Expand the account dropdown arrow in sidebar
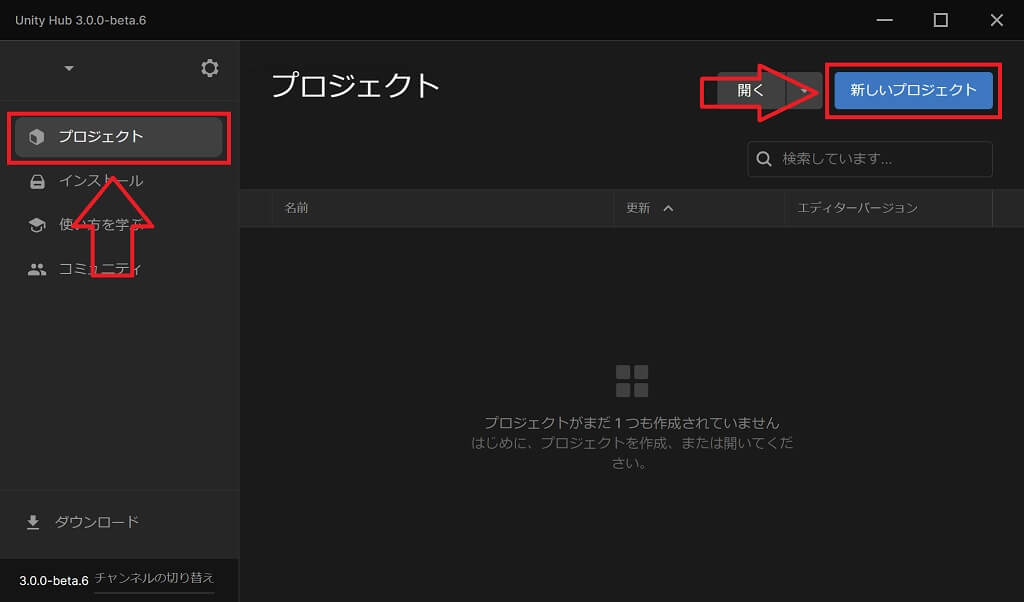 (69, 68)
